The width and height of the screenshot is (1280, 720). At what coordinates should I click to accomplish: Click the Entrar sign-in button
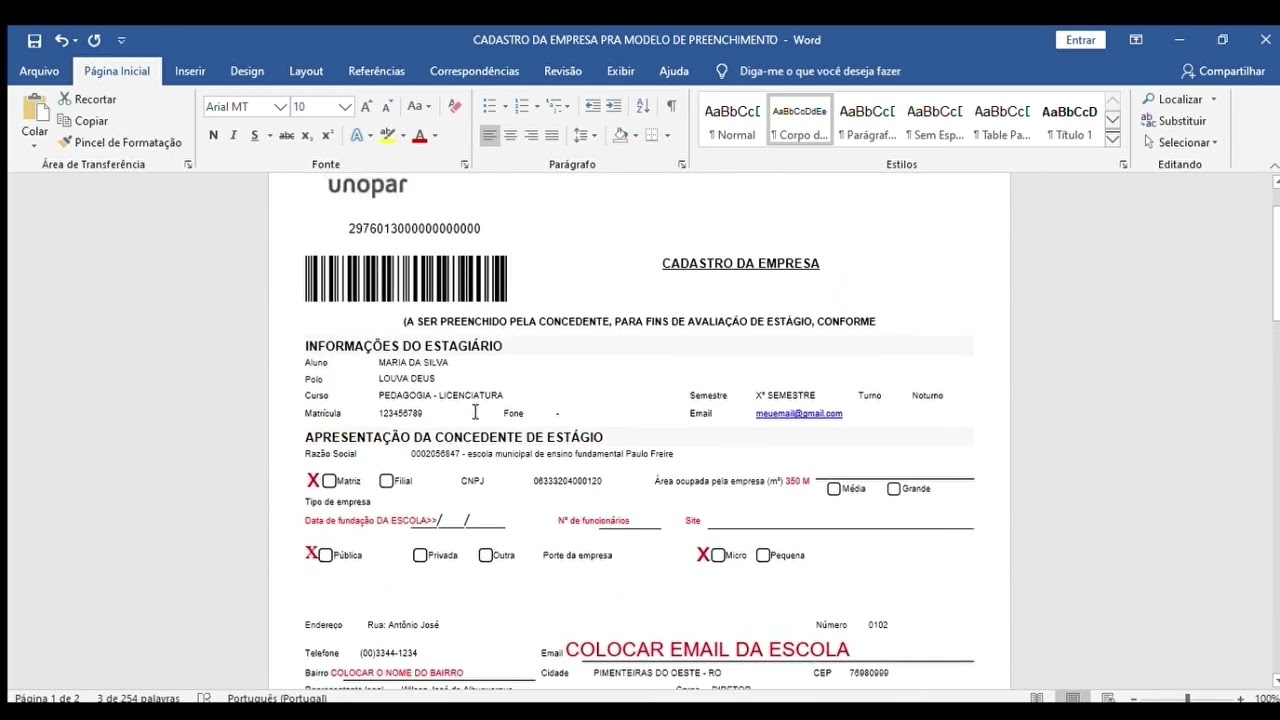click(1080, 40)
